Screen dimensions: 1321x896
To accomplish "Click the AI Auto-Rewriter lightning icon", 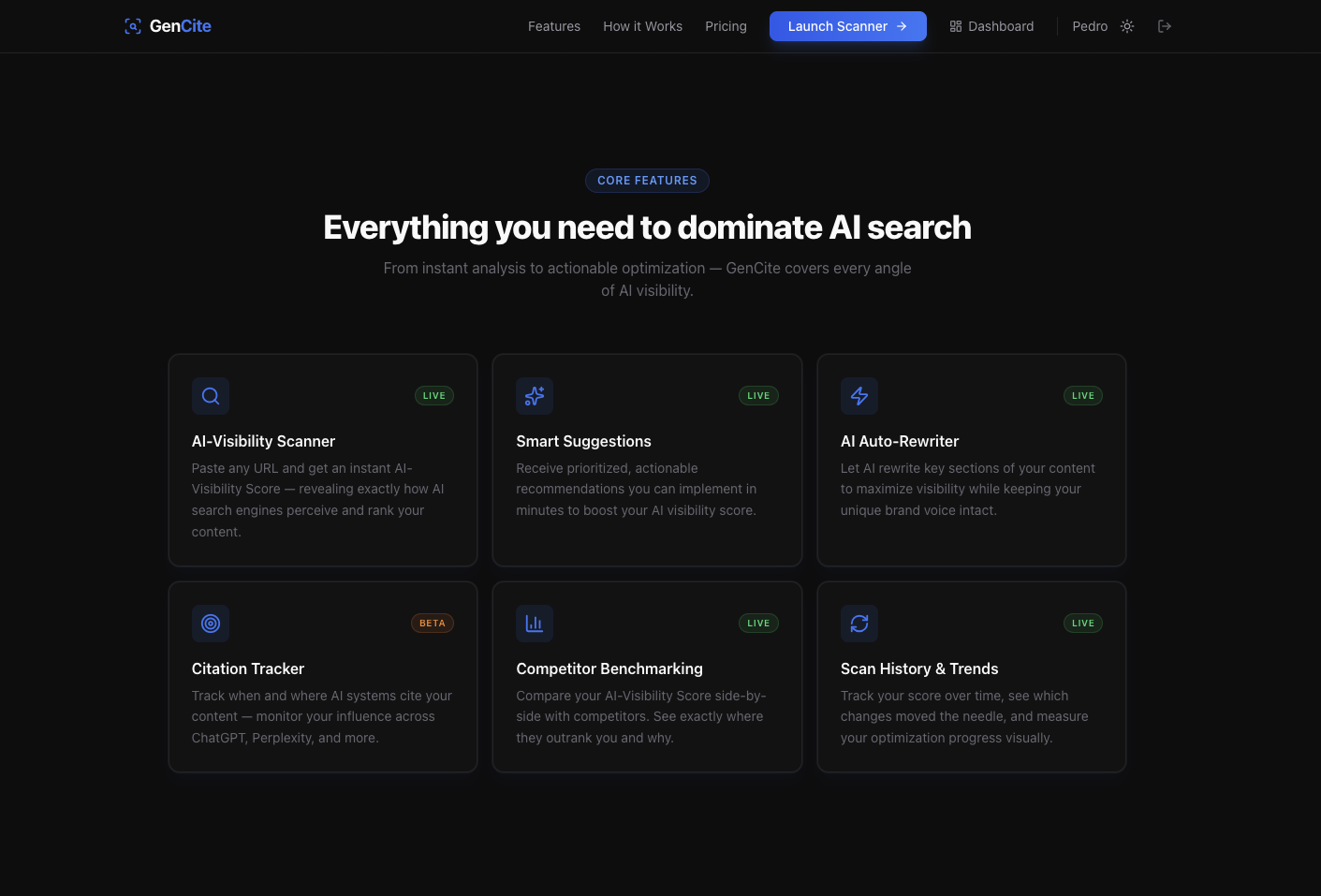I will [x=859, y=396].
